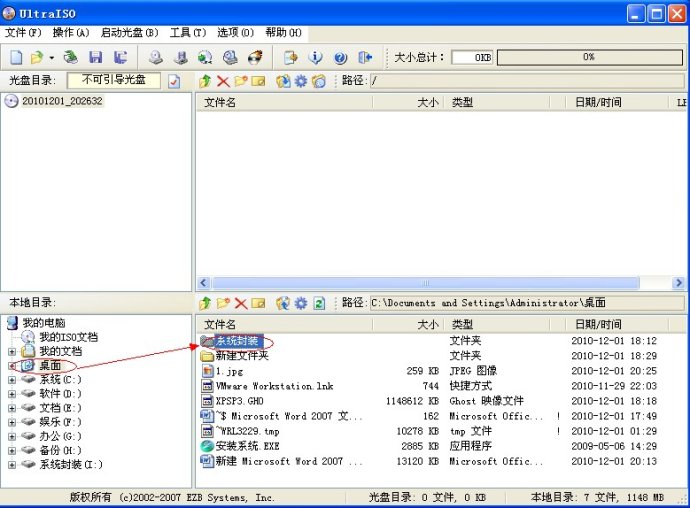Click the Compress ISO disc icon
Image resolution: width=690 pixels, height=508 pixels.
point(205,57)
